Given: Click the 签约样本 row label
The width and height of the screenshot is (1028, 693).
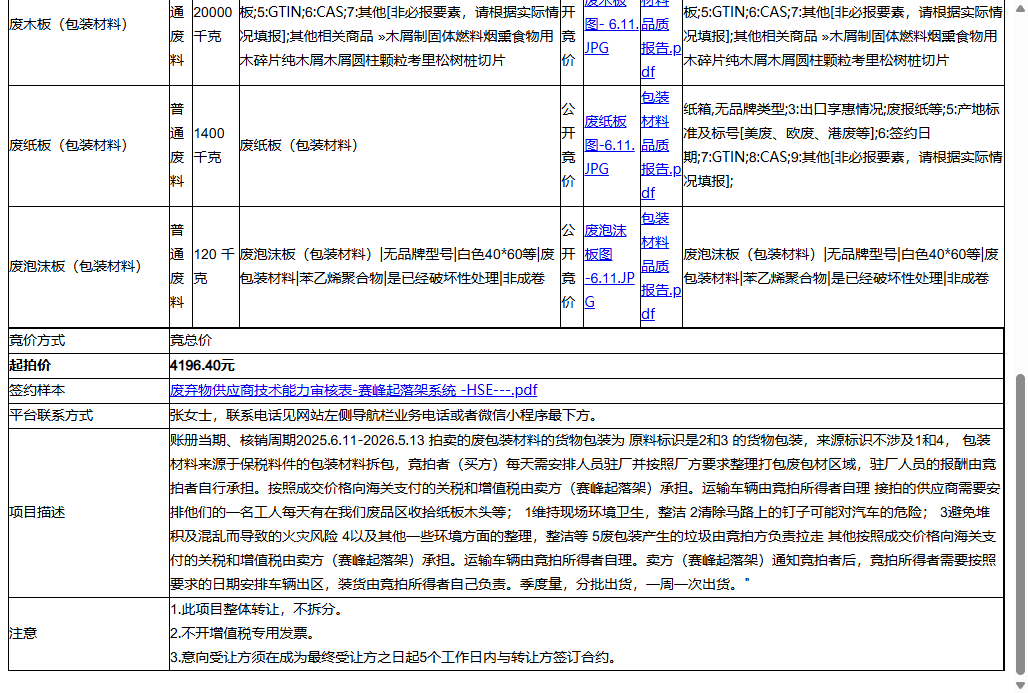Looking at the screenshot, I should 37,390.
